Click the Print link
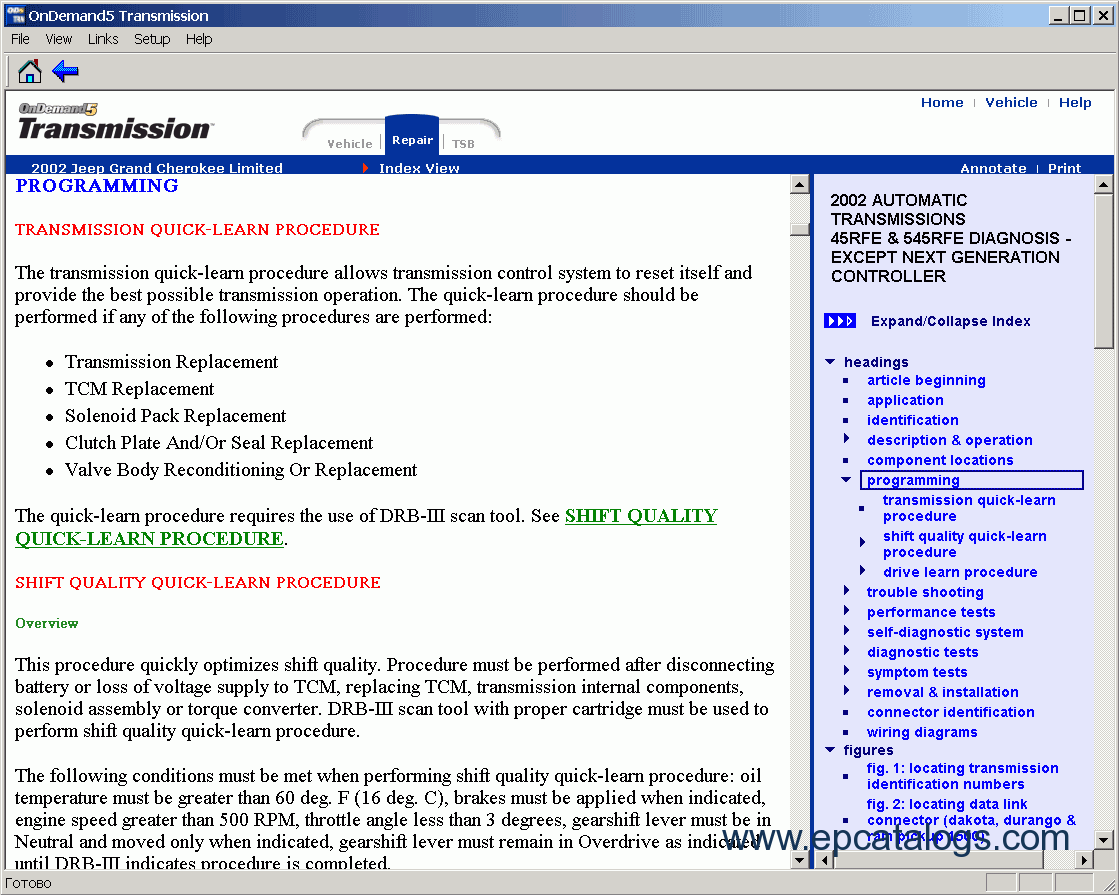 tap(1064, 168)
